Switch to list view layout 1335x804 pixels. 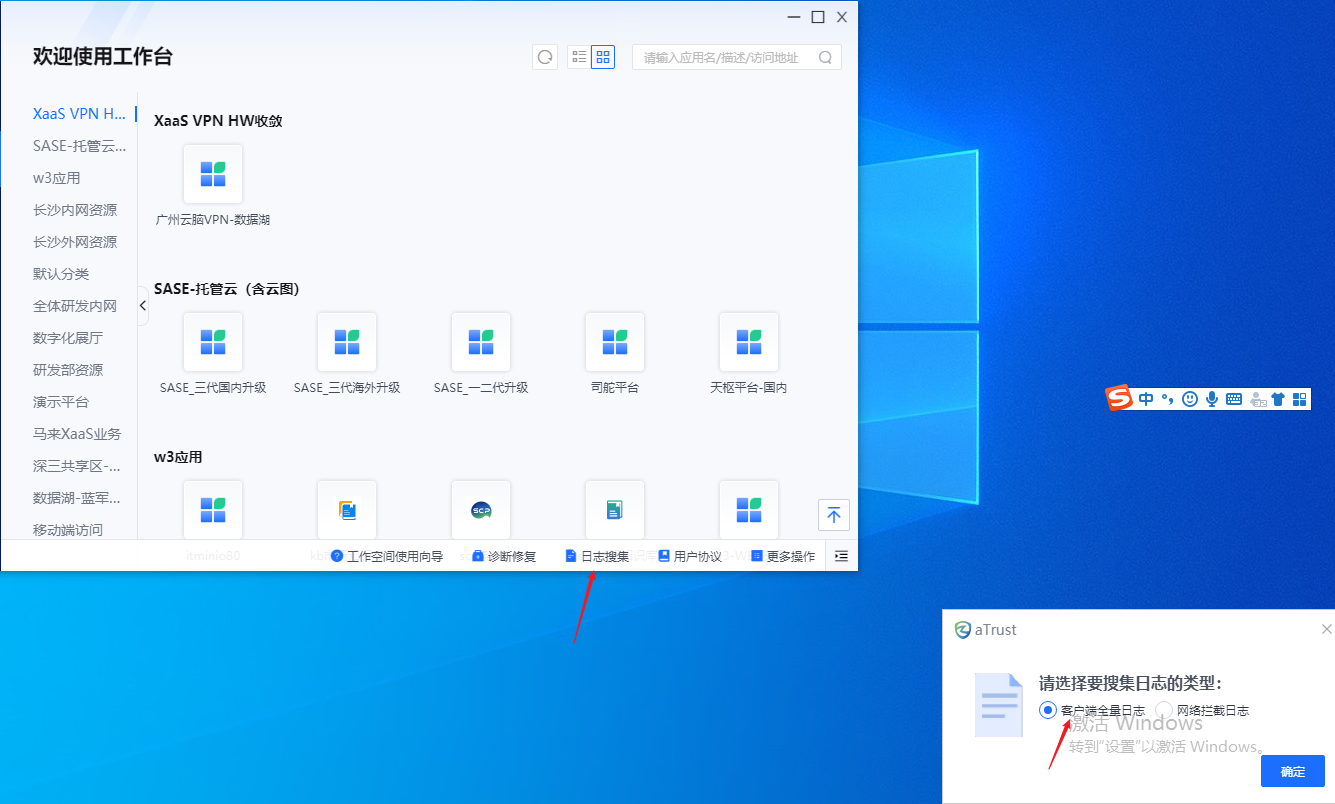point(579,57)
